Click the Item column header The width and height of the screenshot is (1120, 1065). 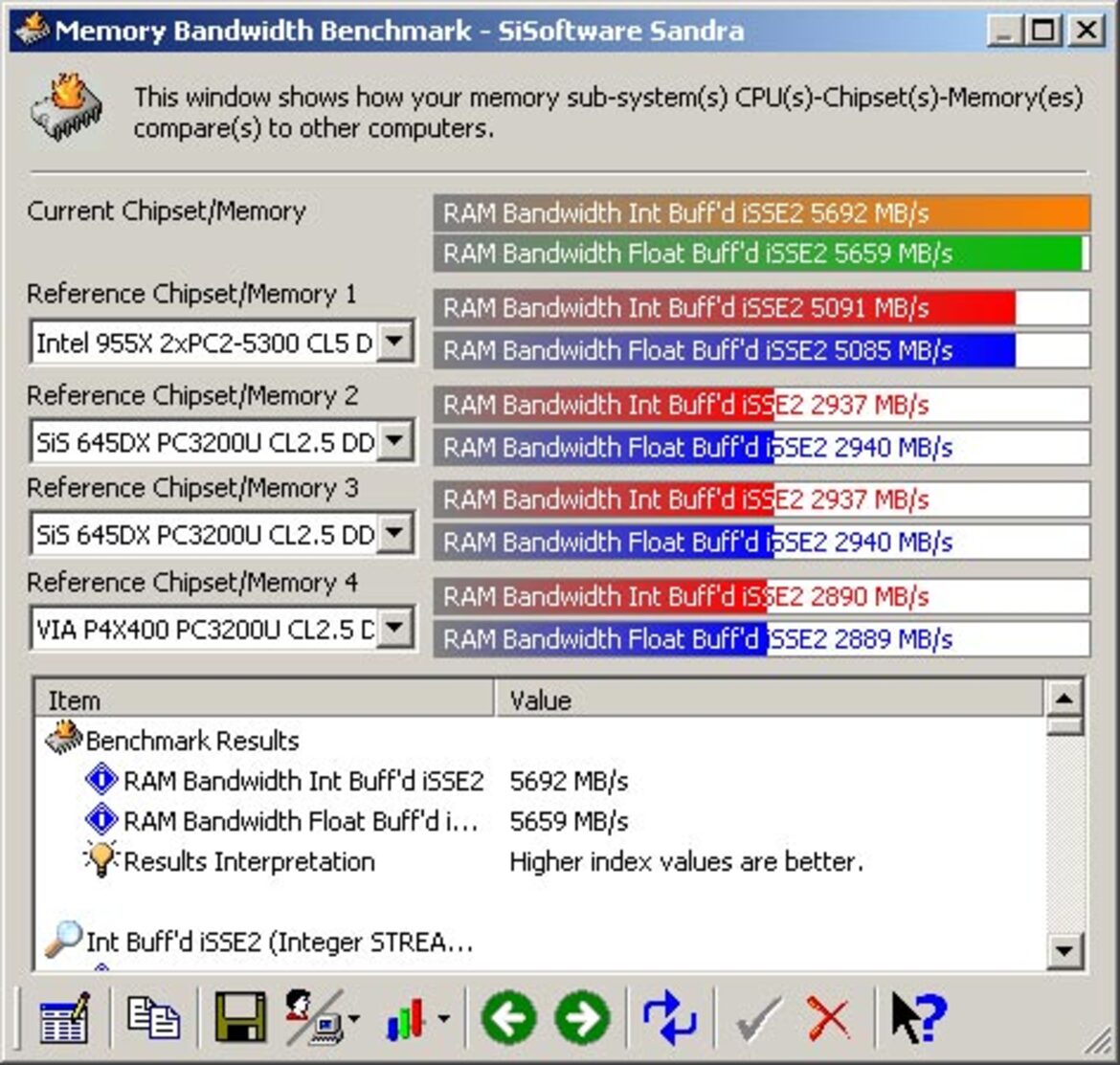pos(264,699)
